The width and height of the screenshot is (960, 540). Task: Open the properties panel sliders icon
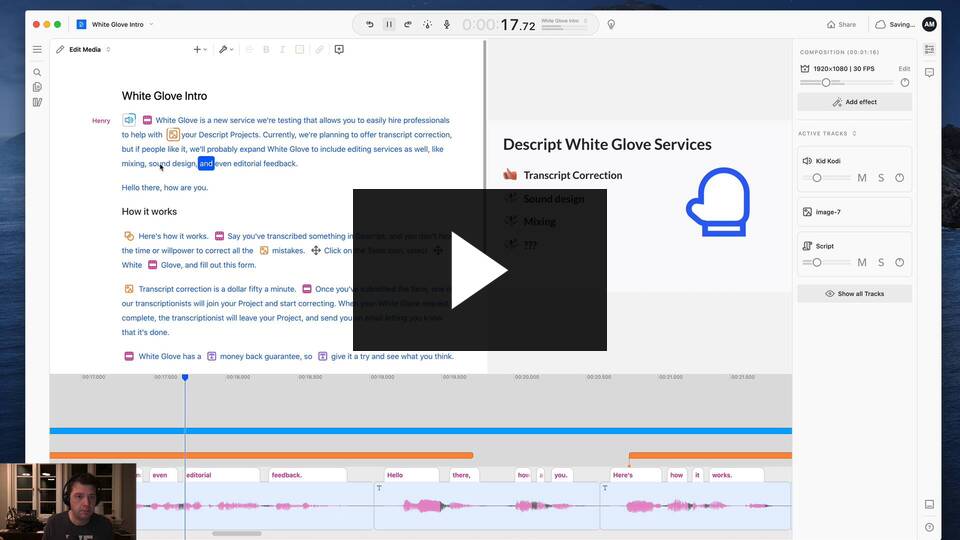pos(929,50)
